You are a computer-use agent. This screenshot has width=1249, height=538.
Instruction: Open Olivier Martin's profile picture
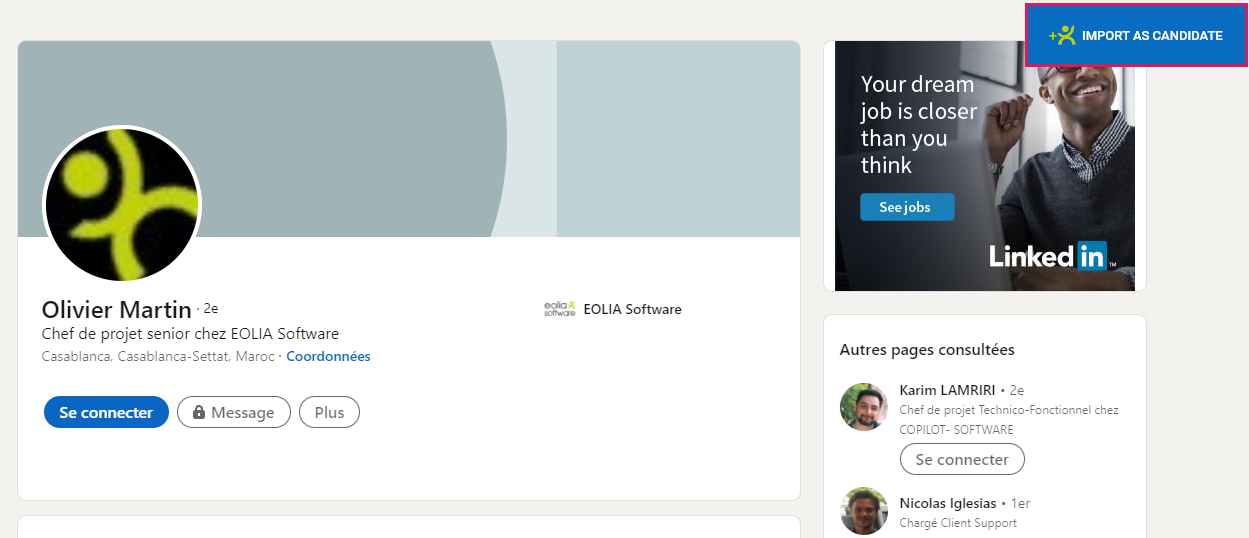[x=122, y=205]
